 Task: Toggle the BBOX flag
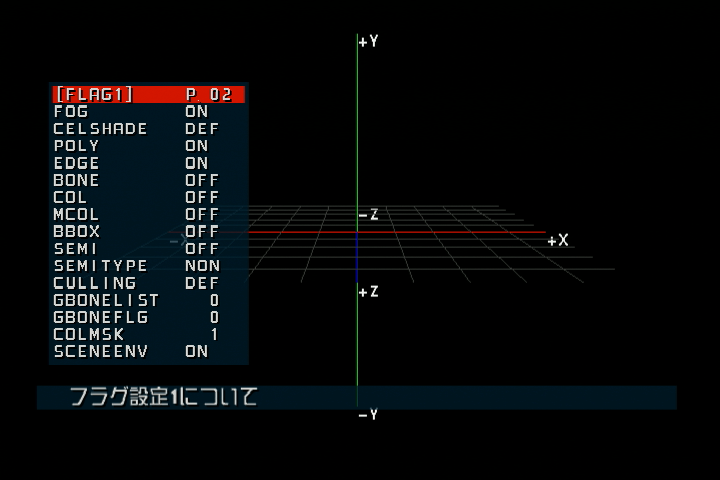point(149,232)
